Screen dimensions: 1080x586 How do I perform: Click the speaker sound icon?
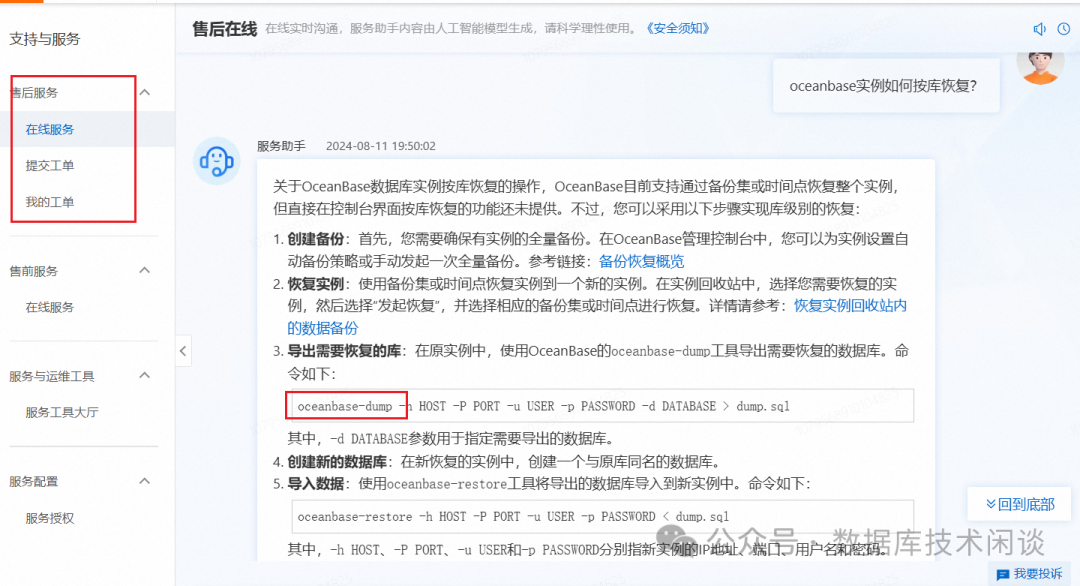[x=1039, y=29]
